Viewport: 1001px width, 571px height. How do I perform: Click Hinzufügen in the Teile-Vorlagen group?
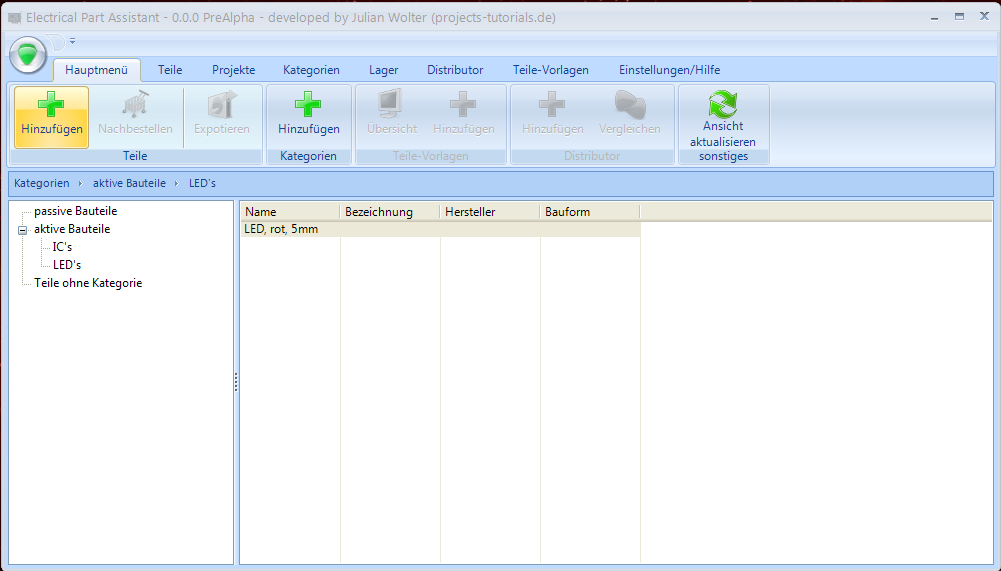click(x=463, y=117)
